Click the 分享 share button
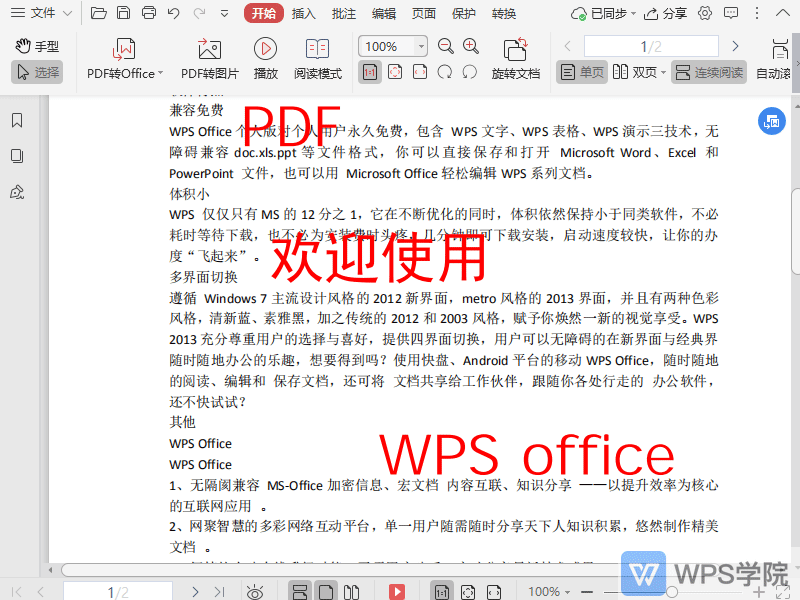 665,13
